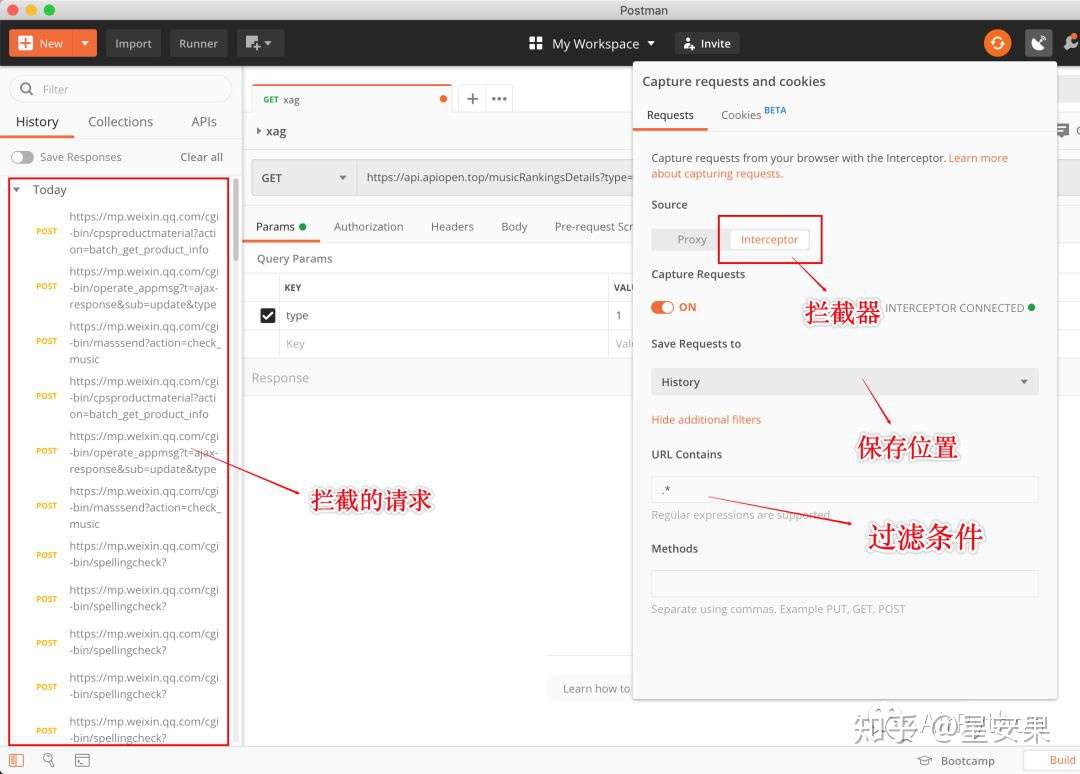This screenshot has height=774, width=1080.
Task: Expand the xag request name triangle
Action: (x=259, y=131)
